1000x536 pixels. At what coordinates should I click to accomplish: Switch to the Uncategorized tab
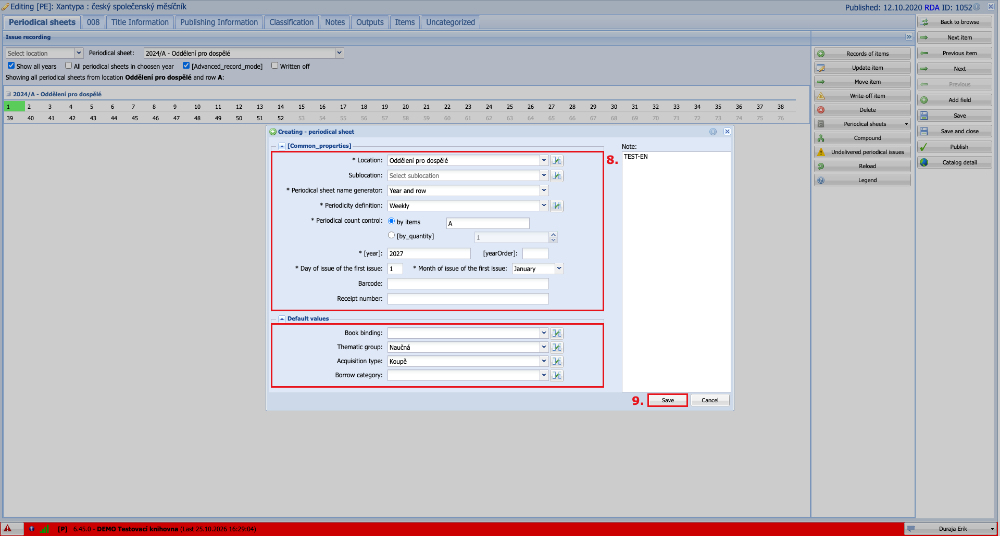click(x=450, y=22)
